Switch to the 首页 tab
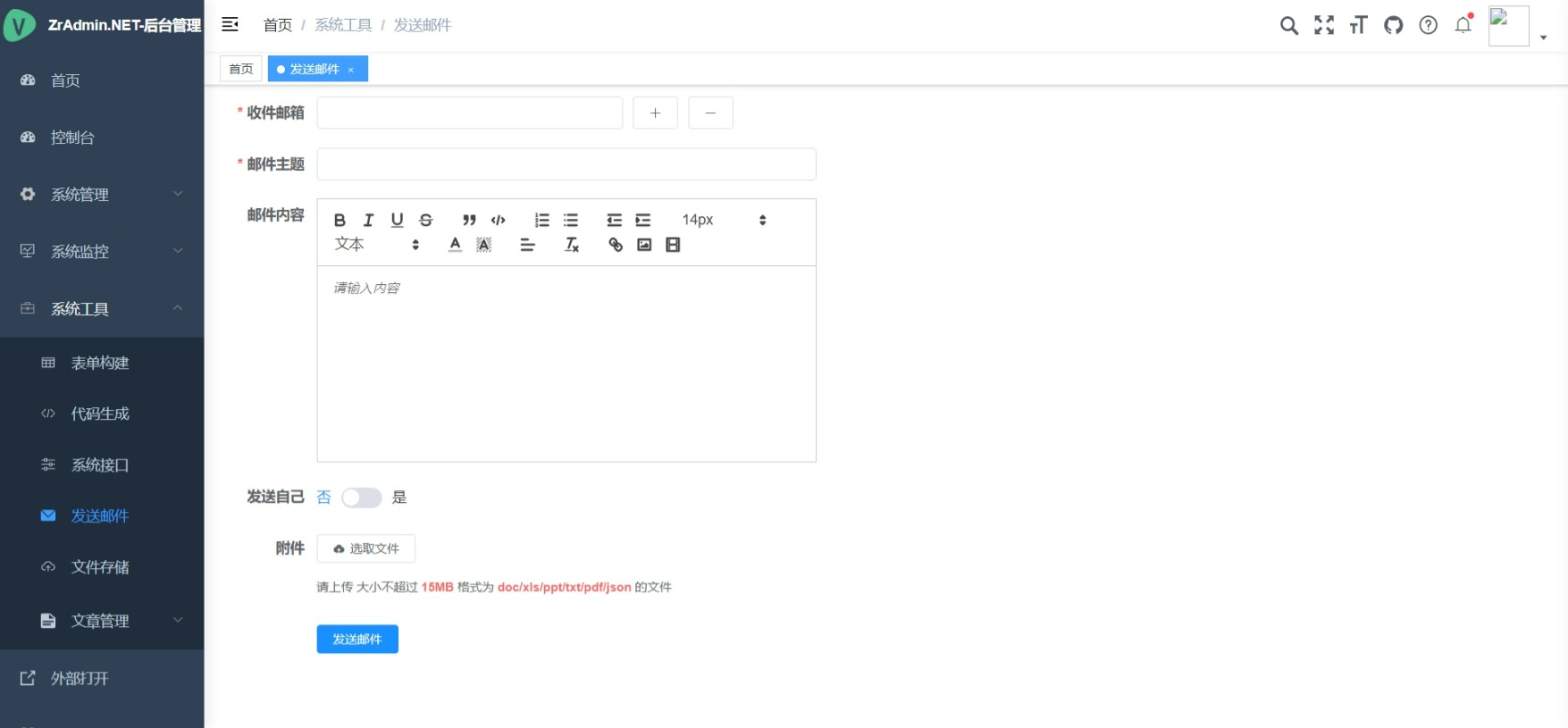Viewport: 1568px width, 728px height. [x=240, y=69]
